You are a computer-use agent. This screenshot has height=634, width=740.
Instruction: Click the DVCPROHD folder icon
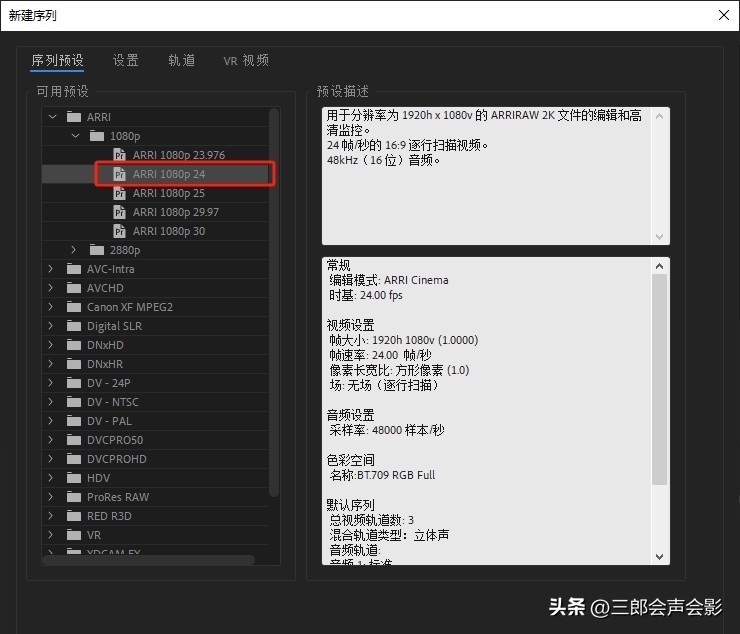(74, 459)
